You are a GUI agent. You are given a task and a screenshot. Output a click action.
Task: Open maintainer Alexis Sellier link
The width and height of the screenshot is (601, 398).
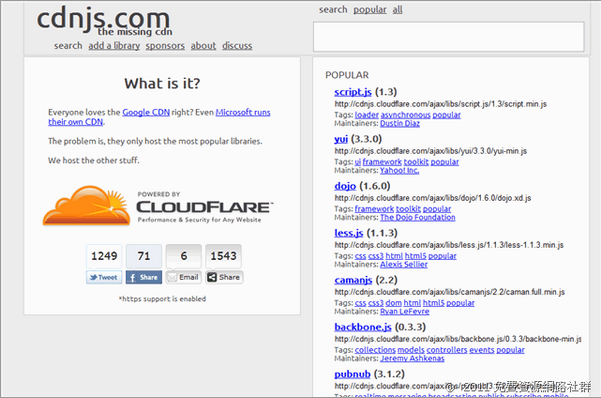(x=404, y=265)
